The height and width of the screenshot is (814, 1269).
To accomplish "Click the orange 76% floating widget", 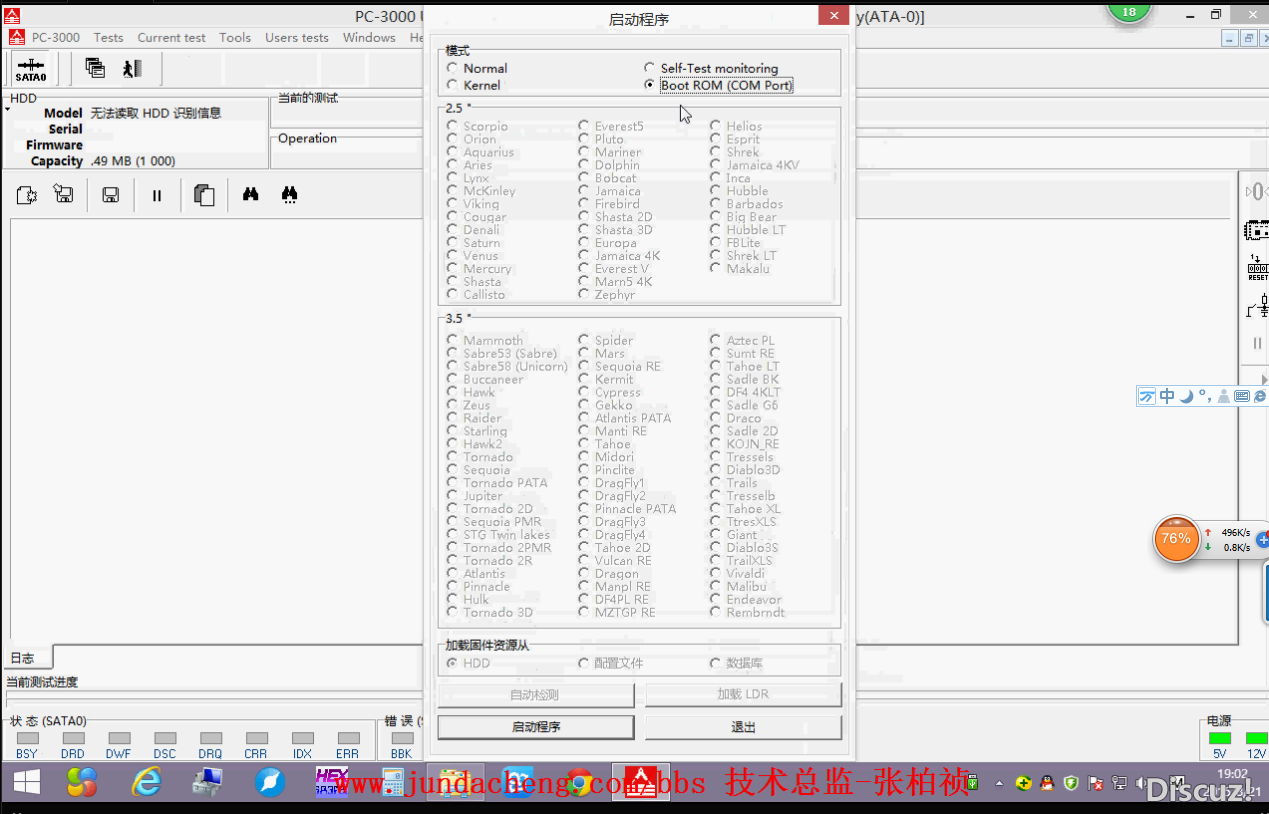I will click(x=1176, y=539).
